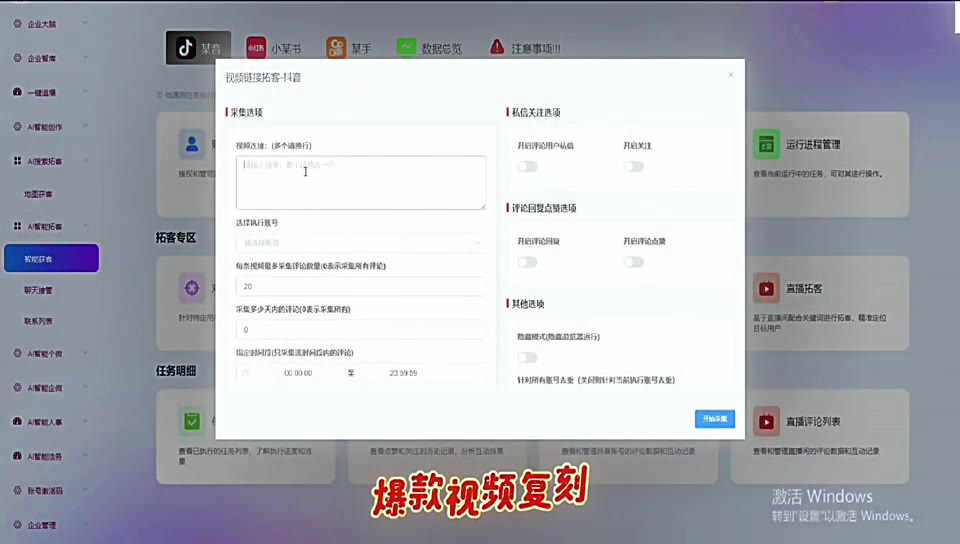Open the 地图获客 submenu item
The width and height of the screenshot is (960, 544).
pos(38,194)
